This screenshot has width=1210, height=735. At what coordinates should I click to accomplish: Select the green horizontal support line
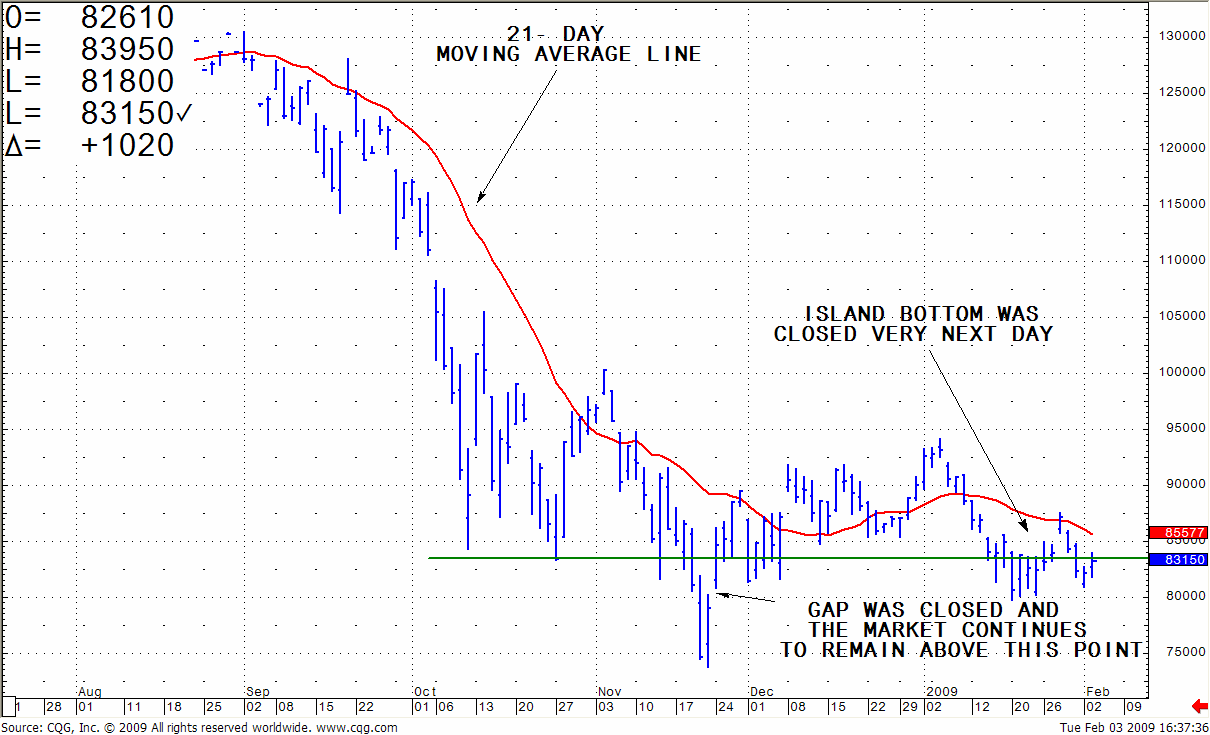tap(600, 558)
